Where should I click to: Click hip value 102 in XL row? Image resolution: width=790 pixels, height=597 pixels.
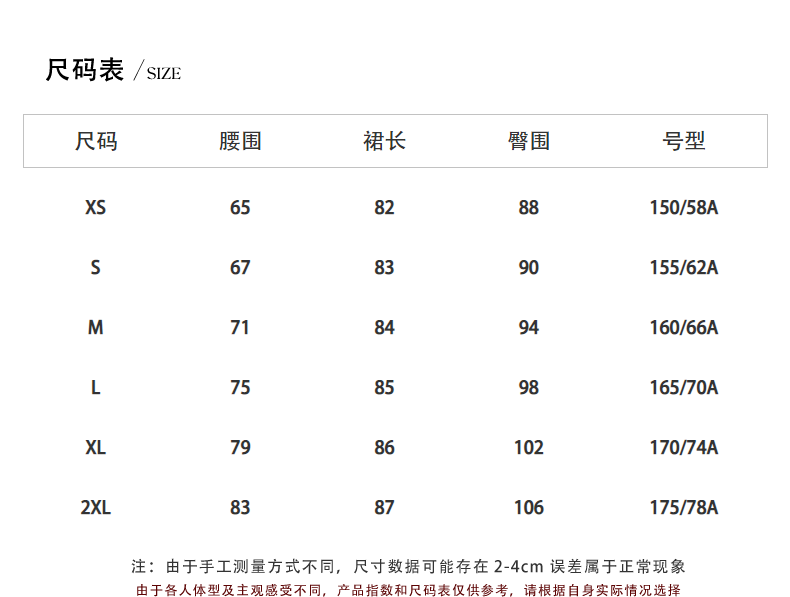(529, 448)
